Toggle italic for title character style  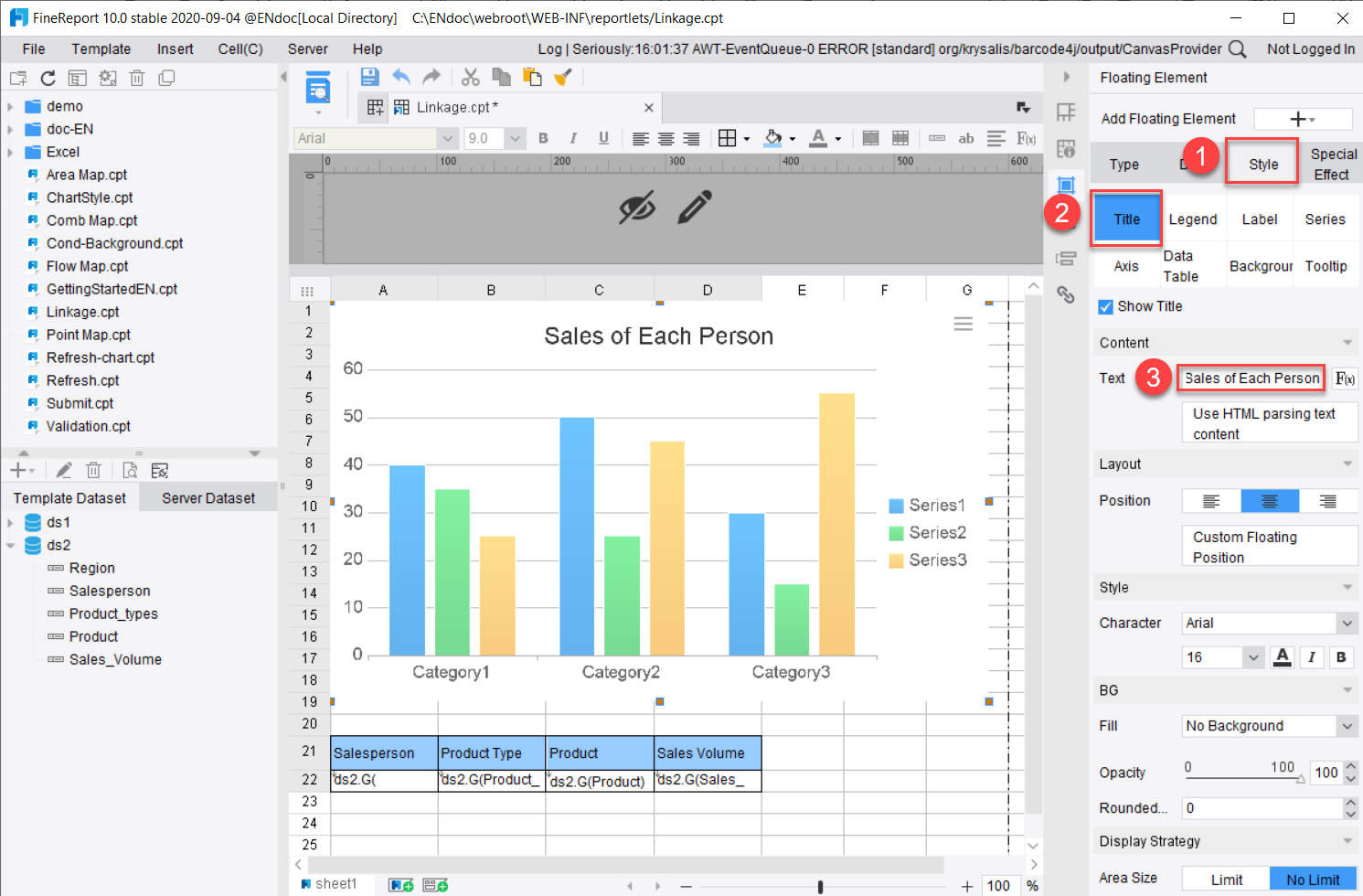[1312, 657]
